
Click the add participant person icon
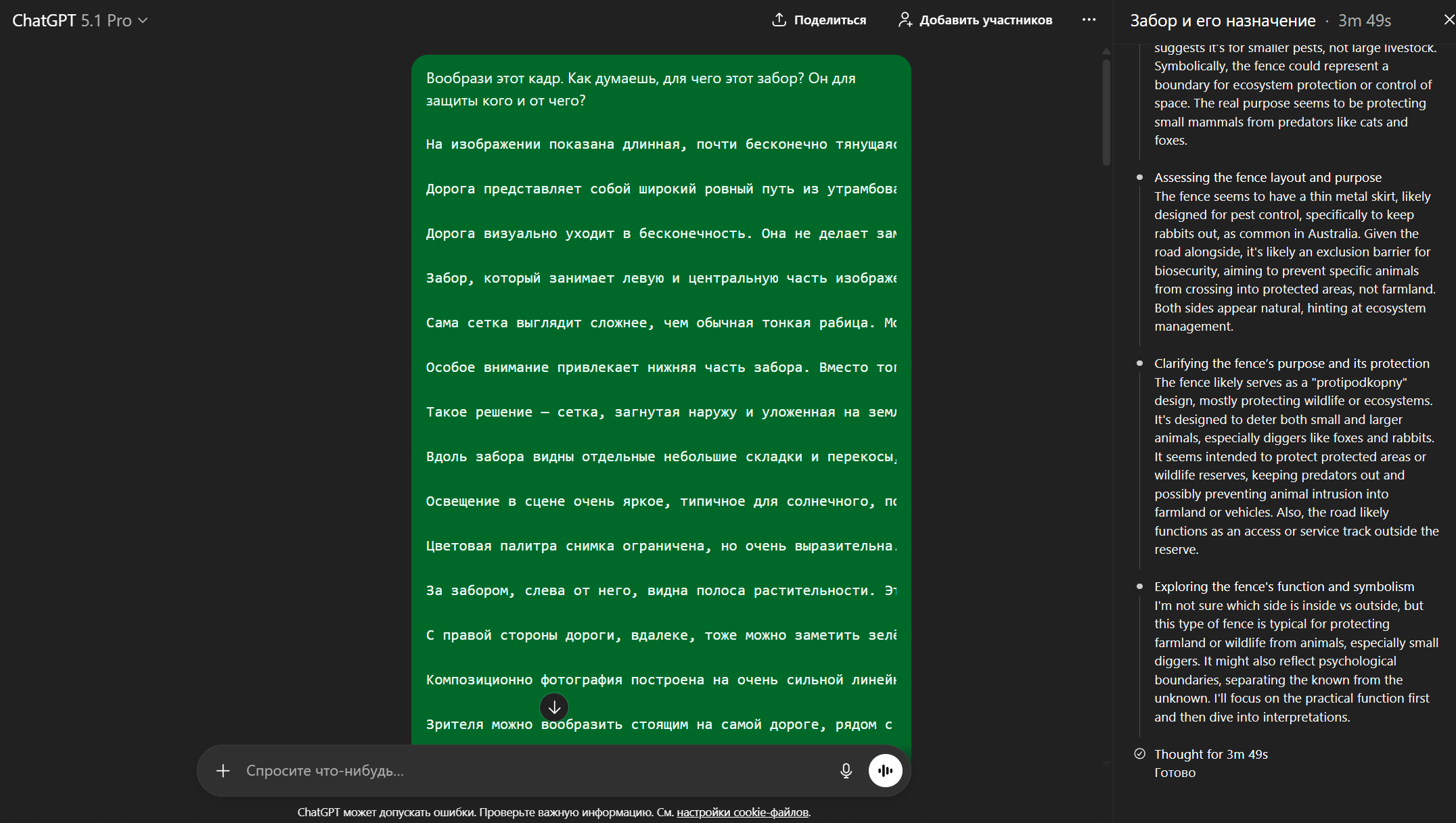point(905,20)
